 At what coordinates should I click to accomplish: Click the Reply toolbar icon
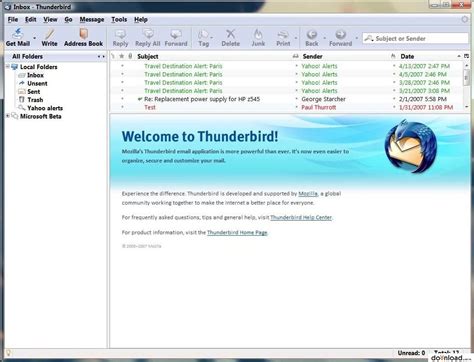[x=120, y=34]
